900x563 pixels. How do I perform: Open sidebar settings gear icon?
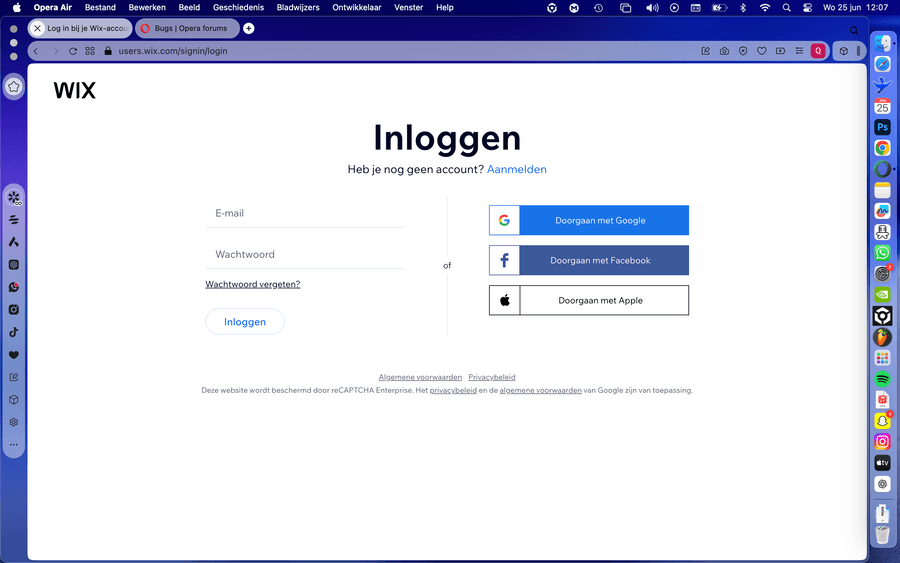point(14,422)
